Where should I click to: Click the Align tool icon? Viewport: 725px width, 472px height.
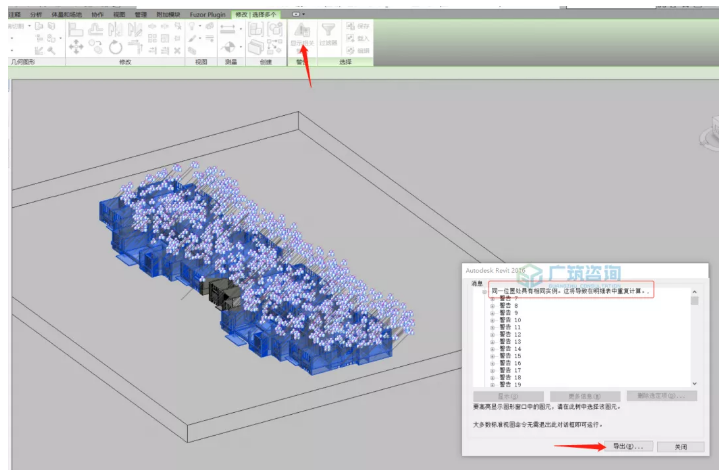[76, 31]
